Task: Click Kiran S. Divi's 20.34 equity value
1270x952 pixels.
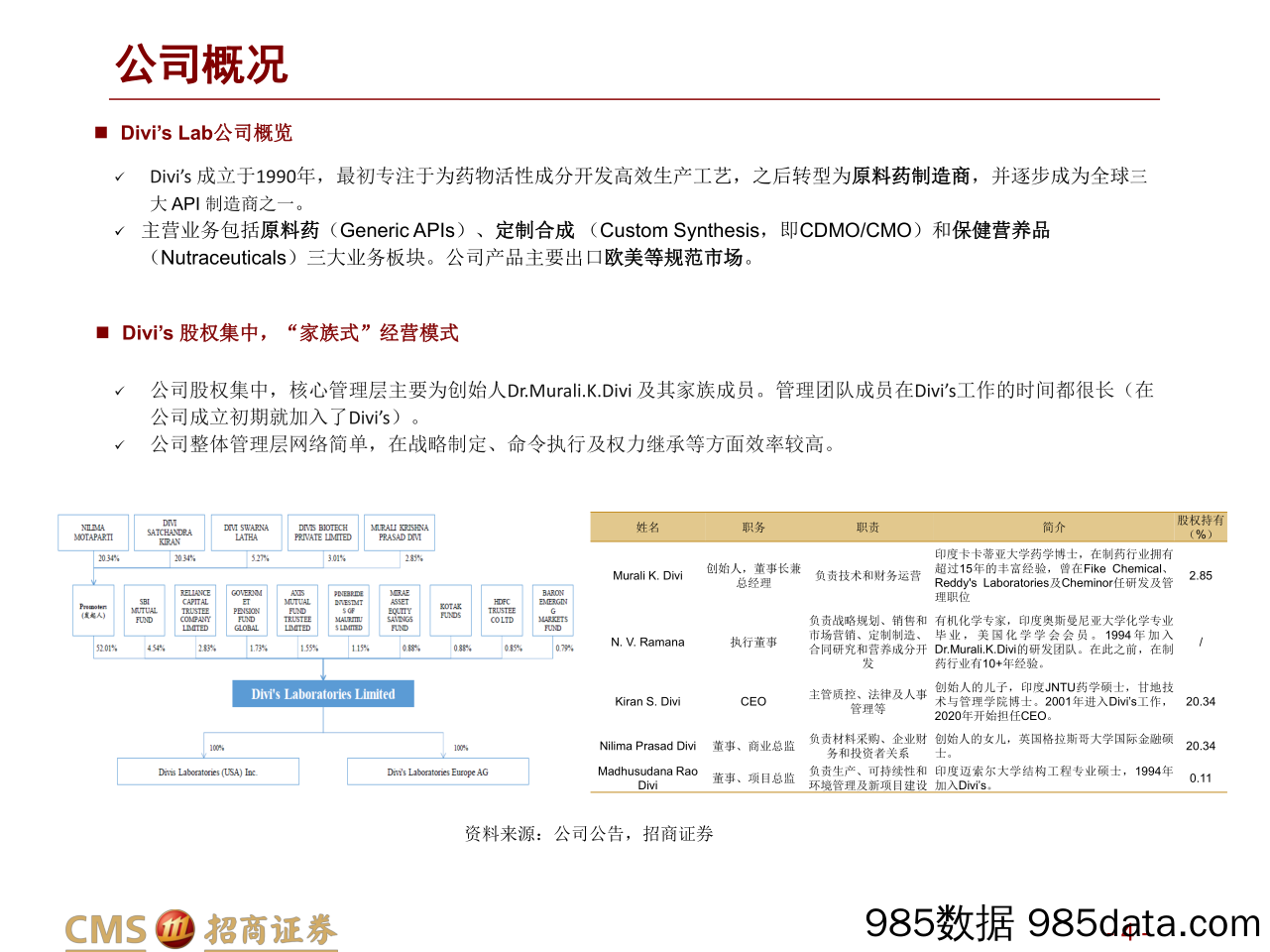Action: 1201,701
